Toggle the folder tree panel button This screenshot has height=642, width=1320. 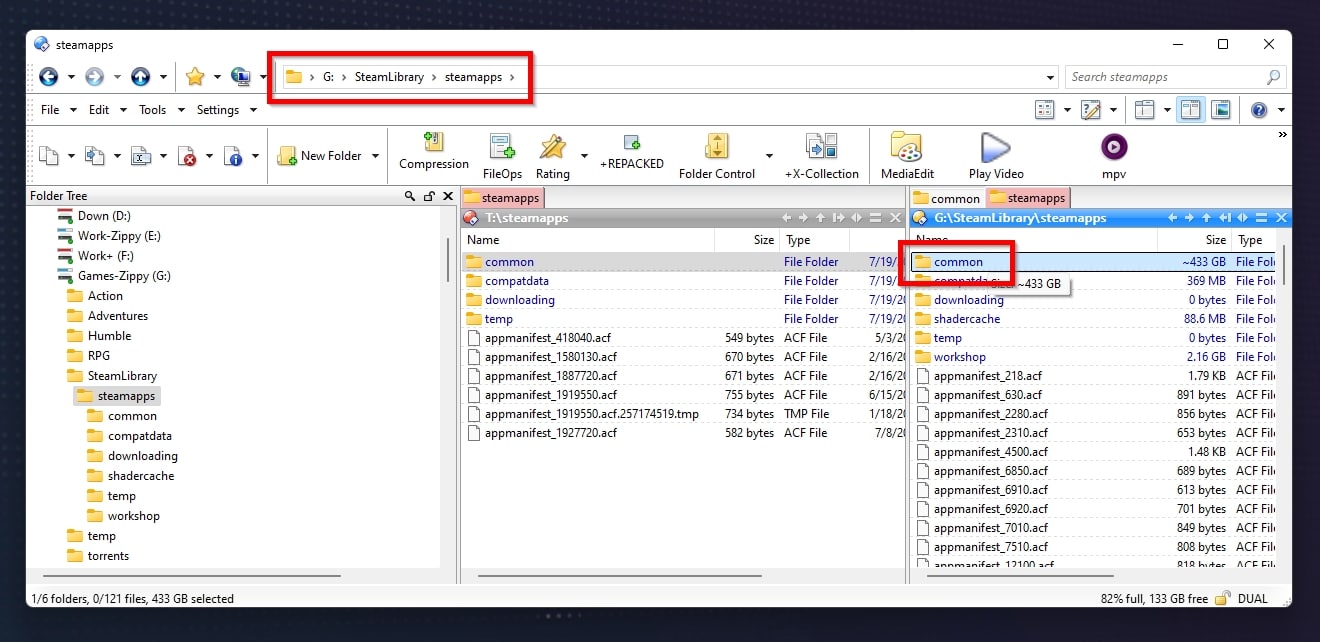1144,109
